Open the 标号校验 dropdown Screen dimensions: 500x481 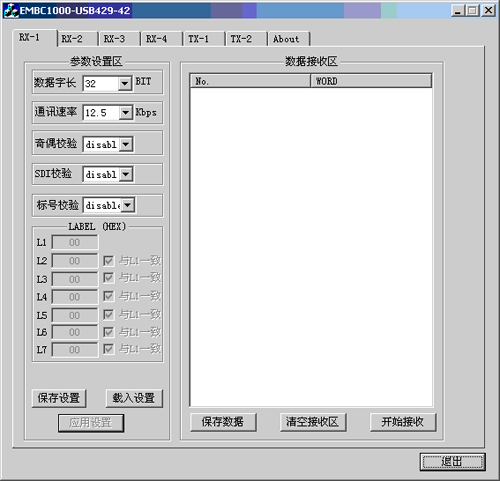tap(128, 205)
